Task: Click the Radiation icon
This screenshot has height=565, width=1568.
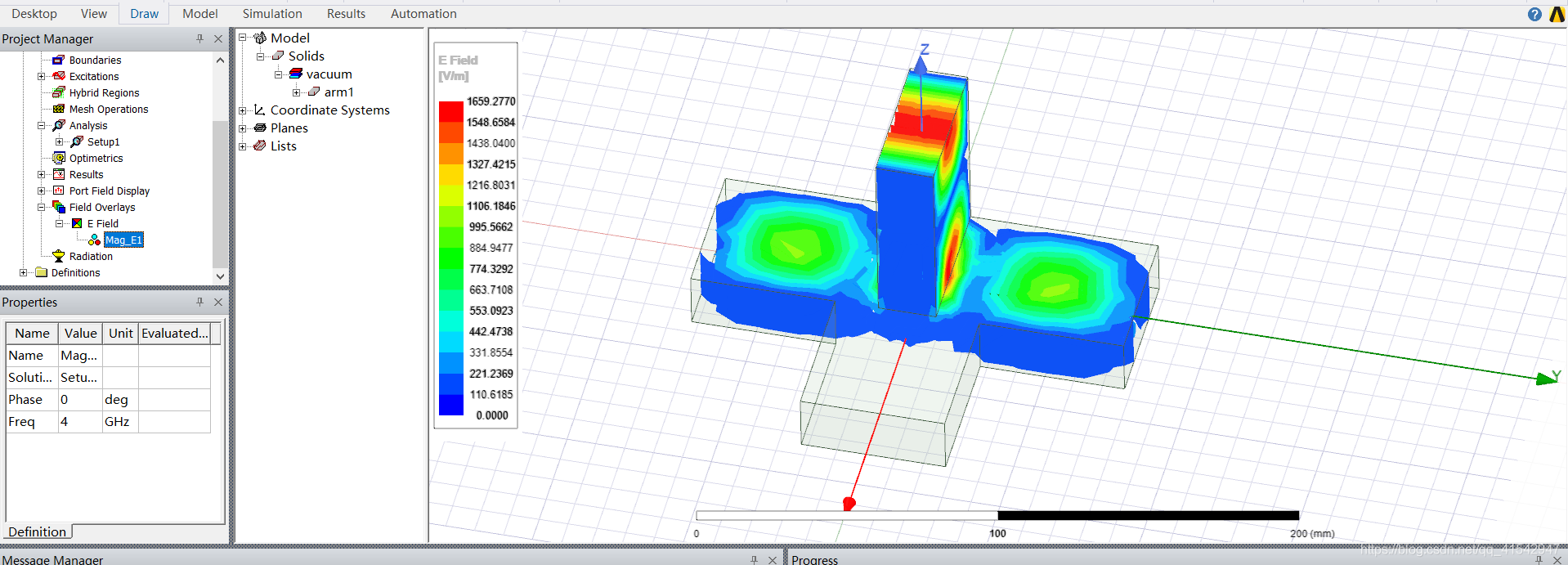Action: click(x=58, y=256)
